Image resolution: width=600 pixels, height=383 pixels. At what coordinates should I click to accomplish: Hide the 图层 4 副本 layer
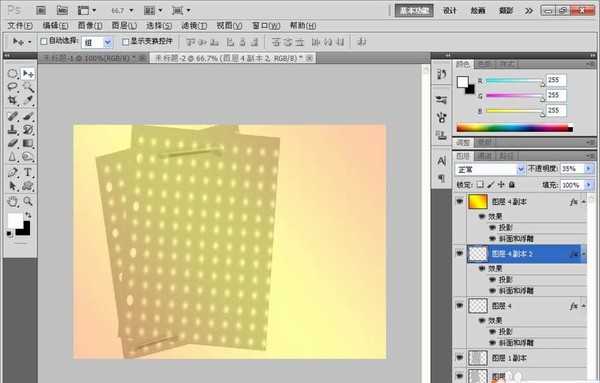tap(460, 201)
